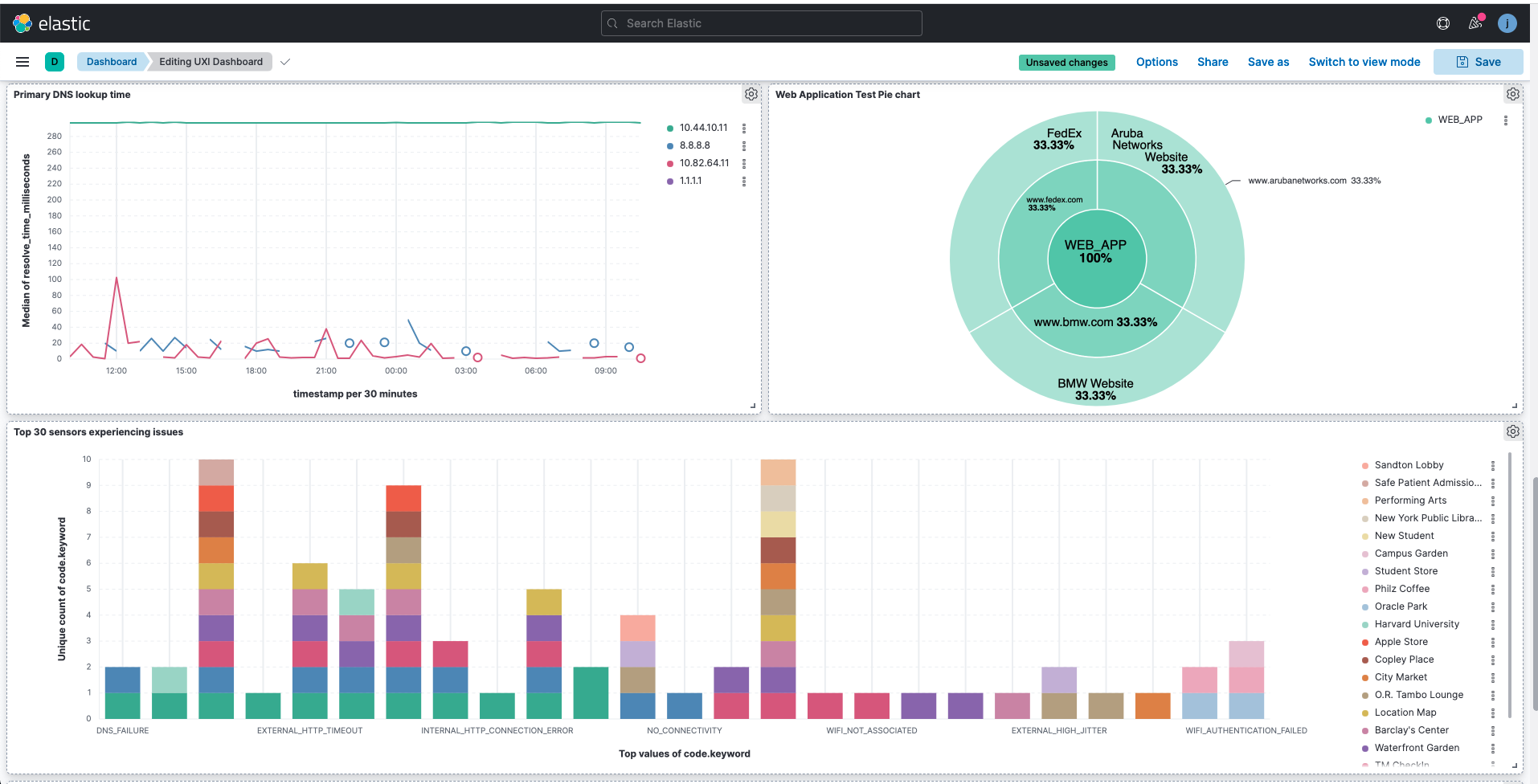
Task: Click the chevron beside Editing UXI Dashboard
Action: (285, 62)
